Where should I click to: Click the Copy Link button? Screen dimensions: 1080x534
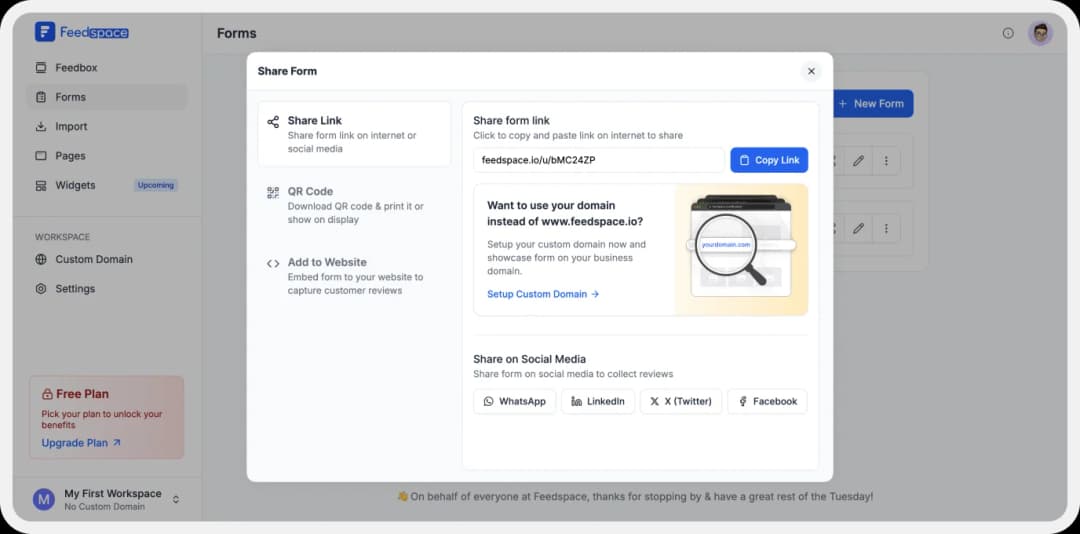769,160
